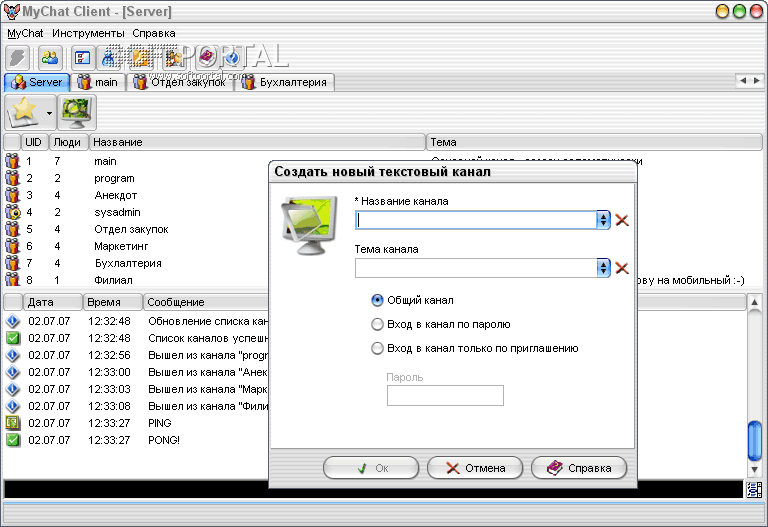
Task: Click the sysadmin channel row icon
Action: (12, 212)
